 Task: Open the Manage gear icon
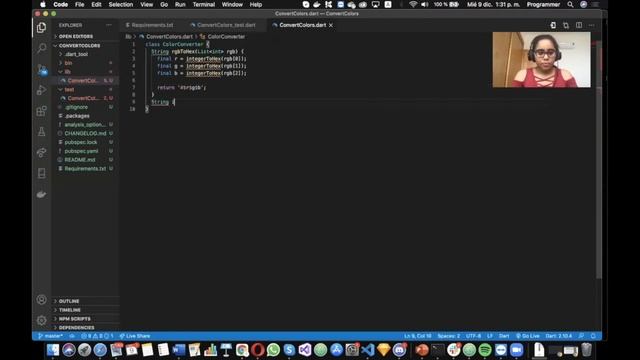click(x=41, y=320)
